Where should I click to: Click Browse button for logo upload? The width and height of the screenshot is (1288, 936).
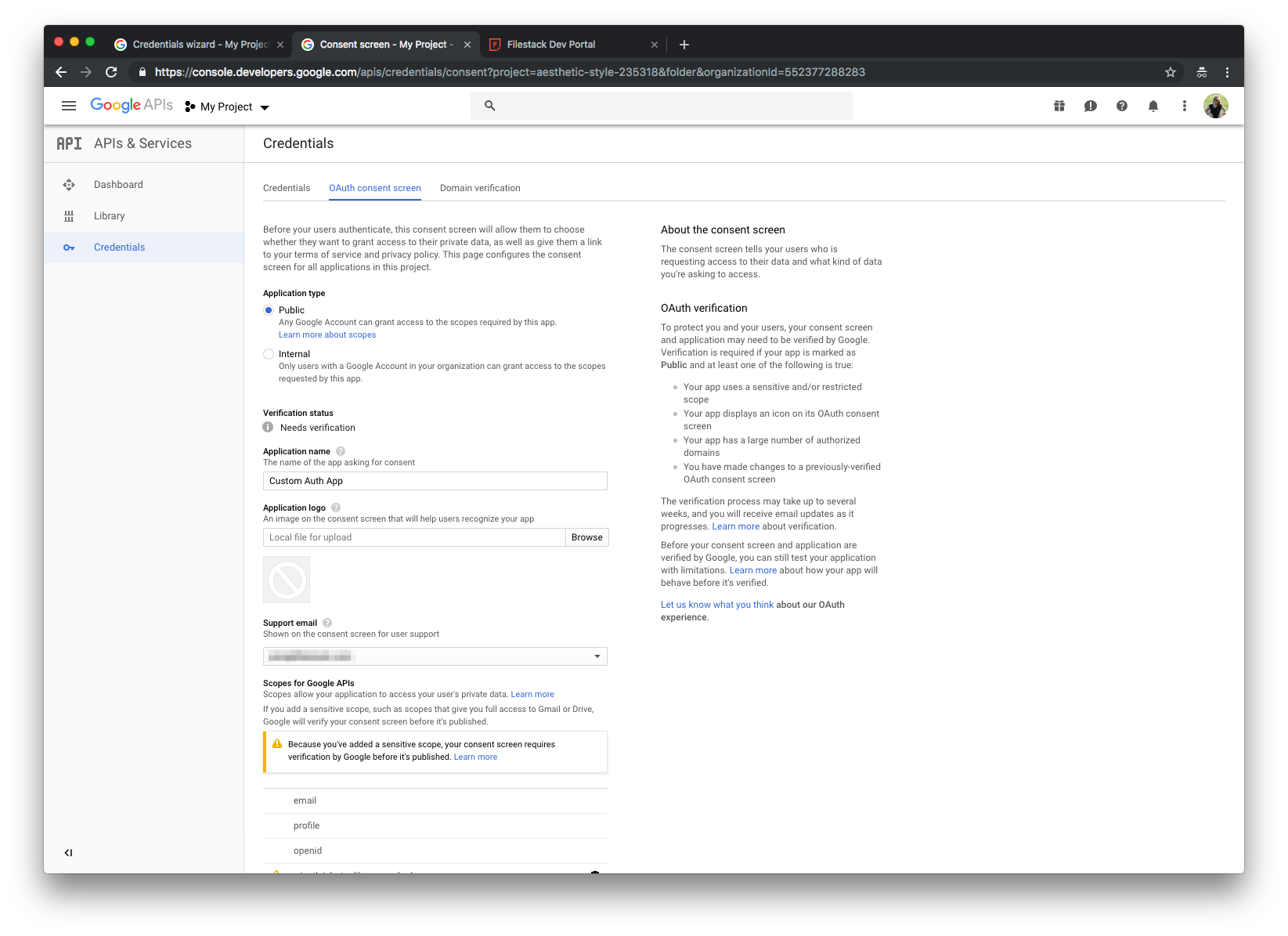pyautogui.click(x=587, y=537)
